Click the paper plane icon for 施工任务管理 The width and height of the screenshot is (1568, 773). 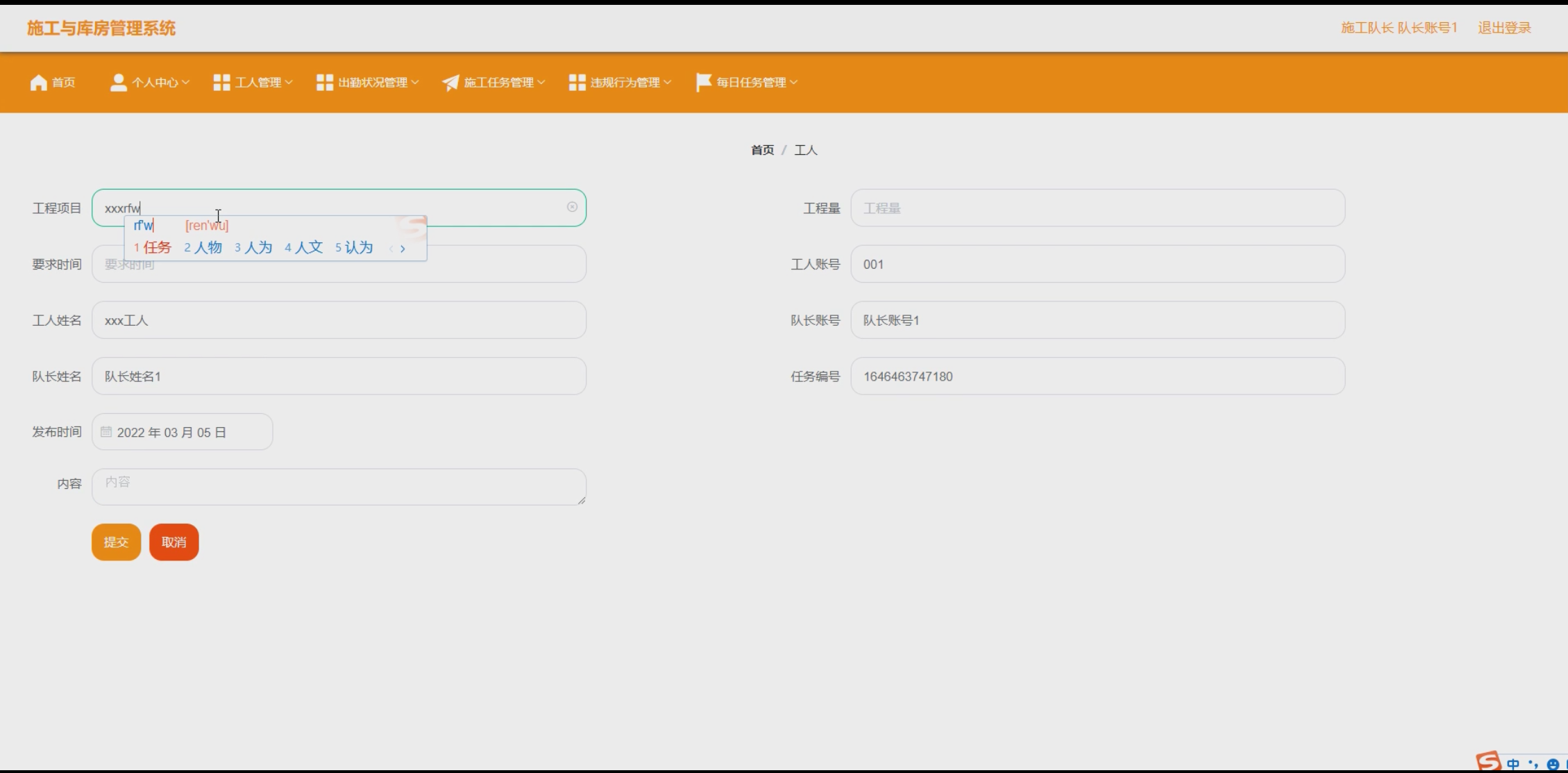pyautogui.click(x=450, y=83)
